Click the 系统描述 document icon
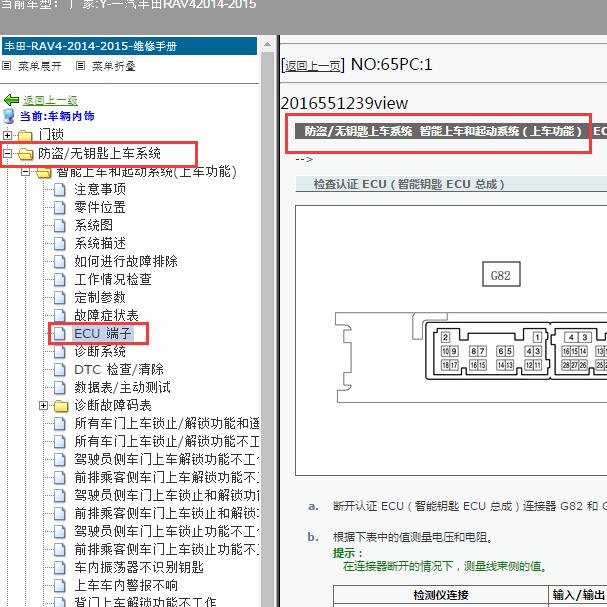 pyautogui.click(x=59, y=243)
